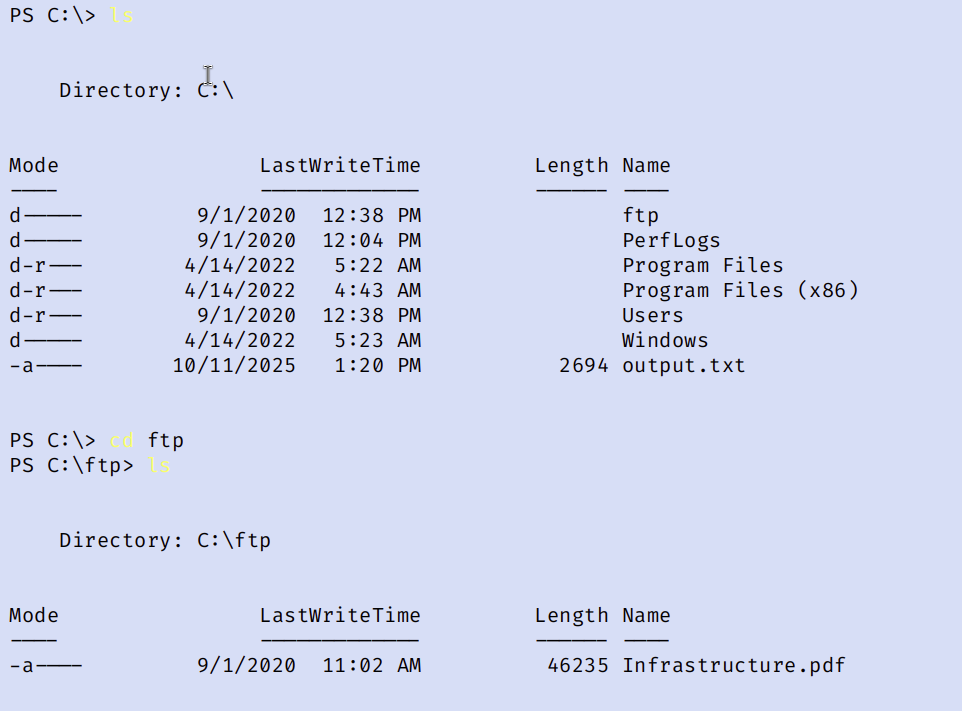Click the Name header above Infrastructure.pdf

646,616
